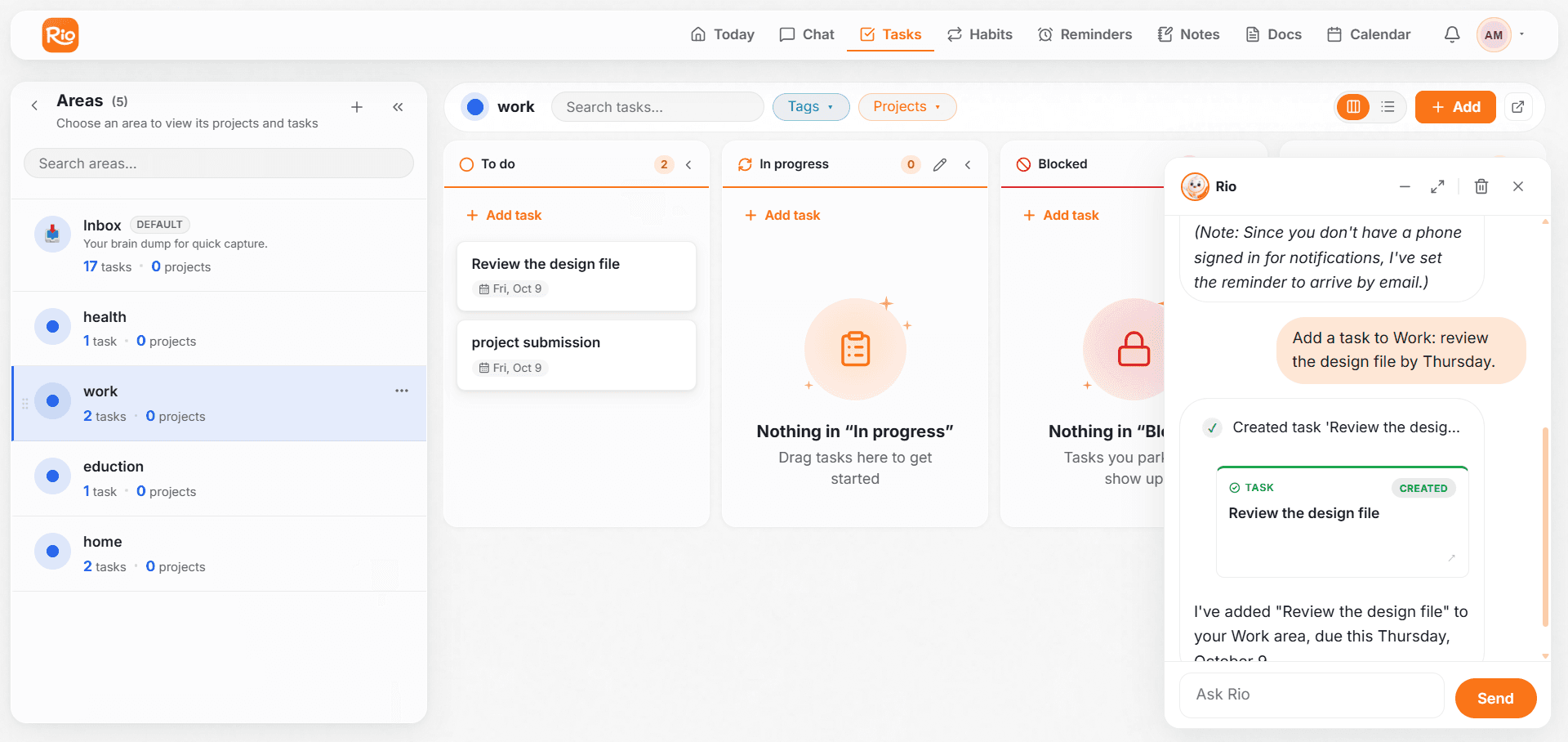Open the Calendar tab
1568x742 pixels.
coord(1369,34)
